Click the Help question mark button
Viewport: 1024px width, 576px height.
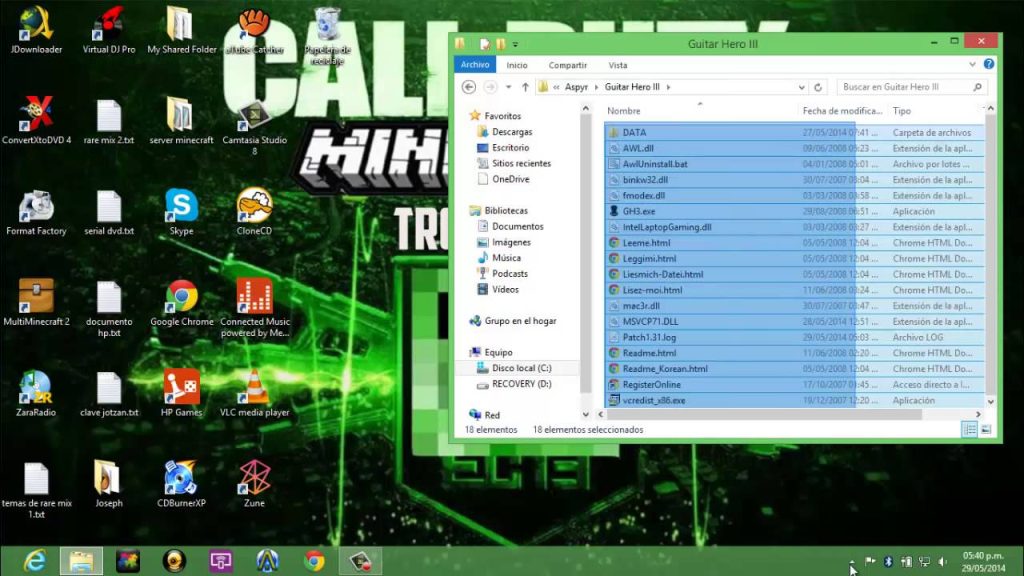(988, 64)
